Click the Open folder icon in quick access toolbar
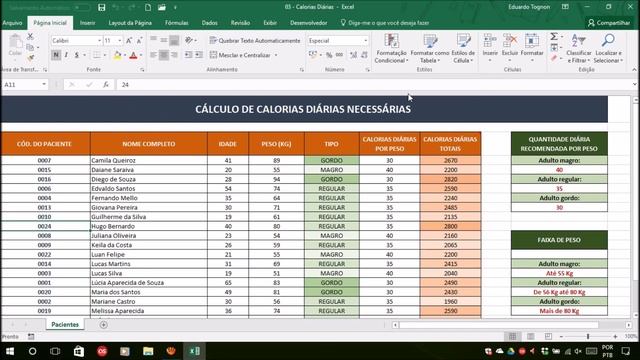Image resolution: width=640 pixels, height=360 pixels. [x=162, y=7]
